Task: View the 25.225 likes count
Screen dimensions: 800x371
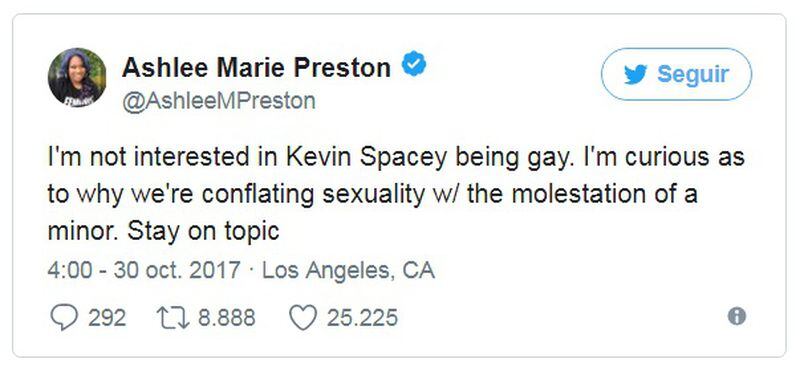Action: click(x=362, y=317)
